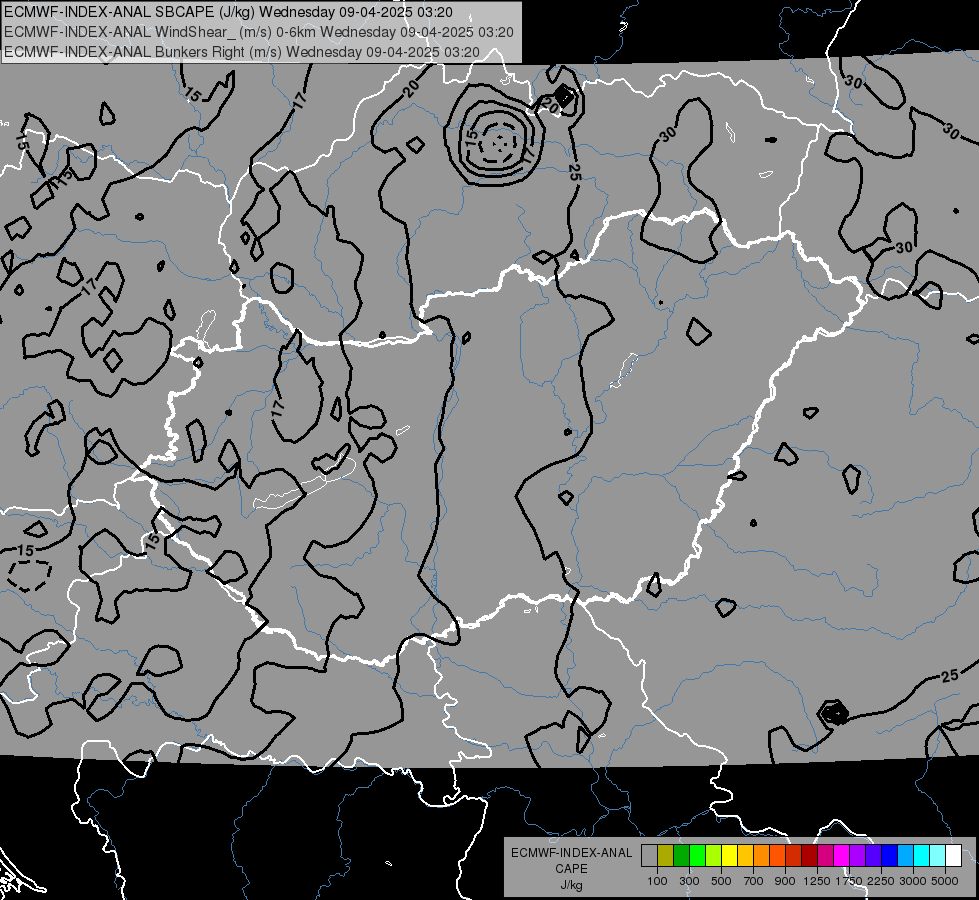Viewport: 979px width, 900px height.
Task: Click the 700 legend value label
Action: click(x=753, y=881)
